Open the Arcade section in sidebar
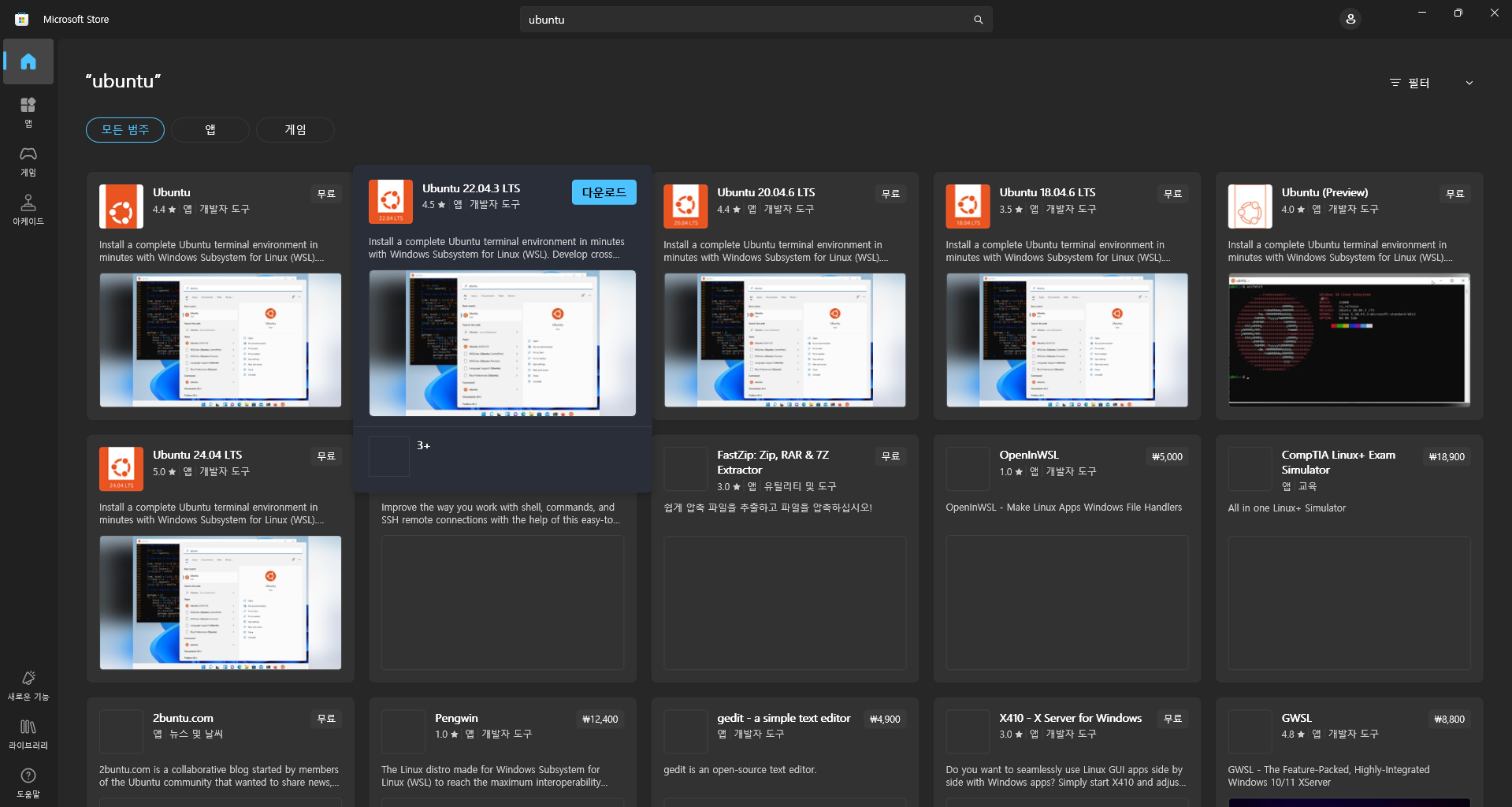The width and height of the screenshot is (1512, 807). pos(28,210)
